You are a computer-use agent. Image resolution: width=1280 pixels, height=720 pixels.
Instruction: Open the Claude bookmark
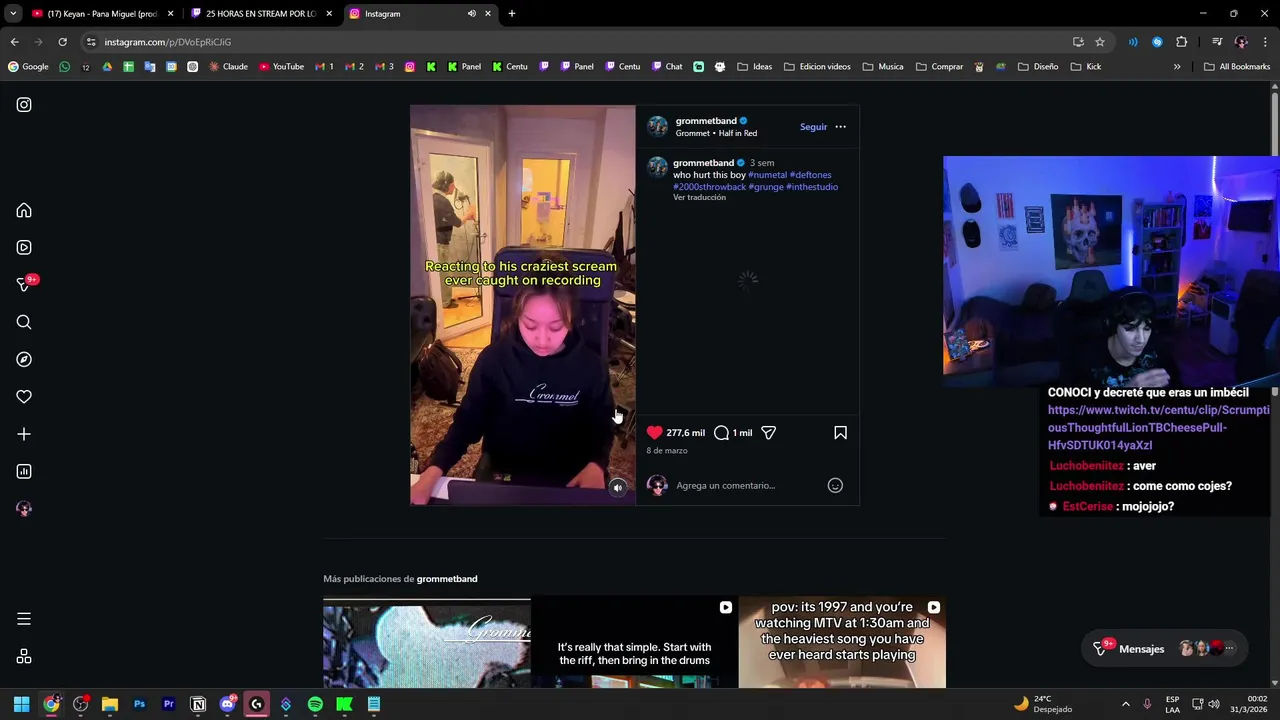228,67
